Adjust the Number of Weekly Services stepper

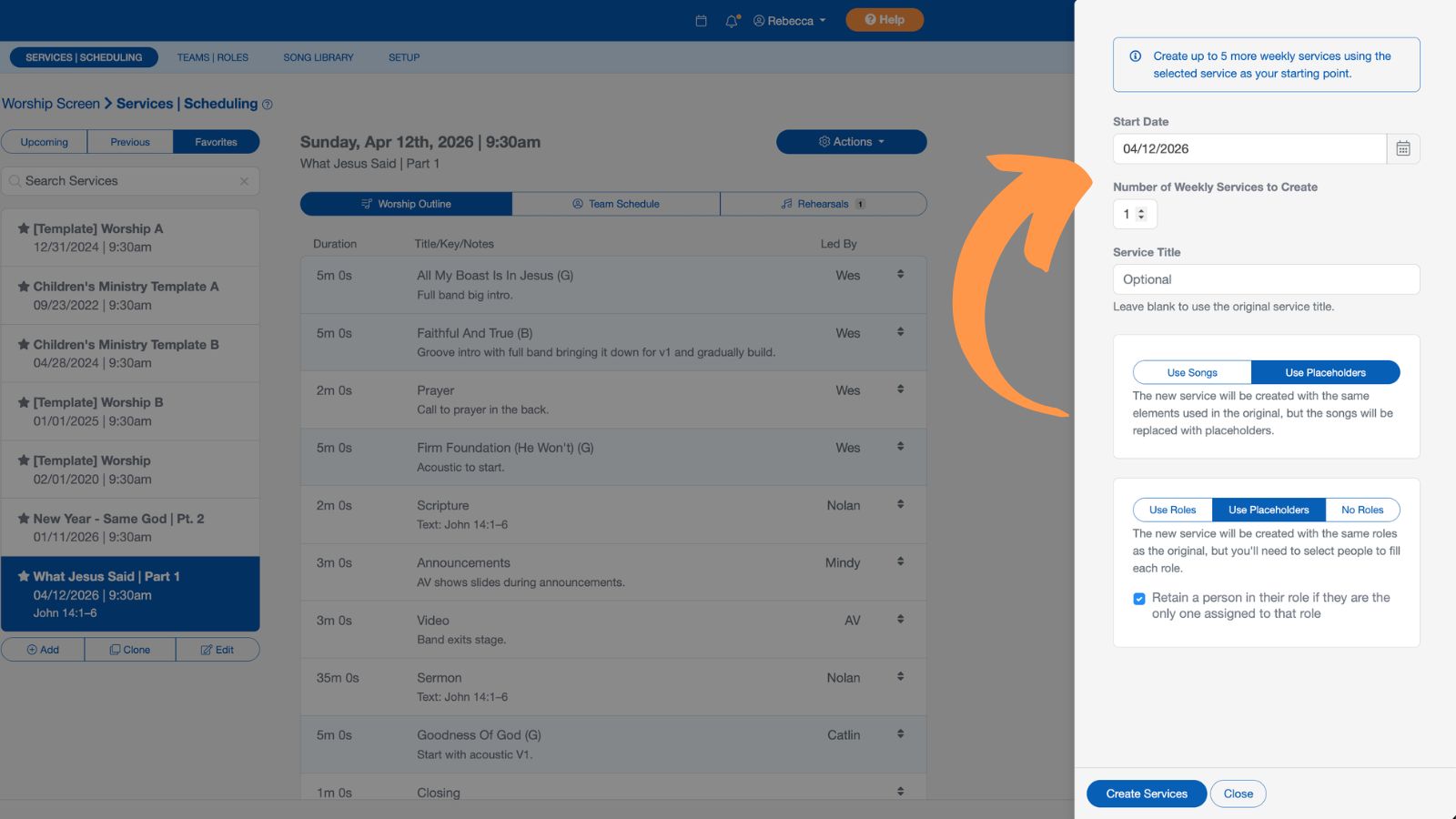[1141, 214]
